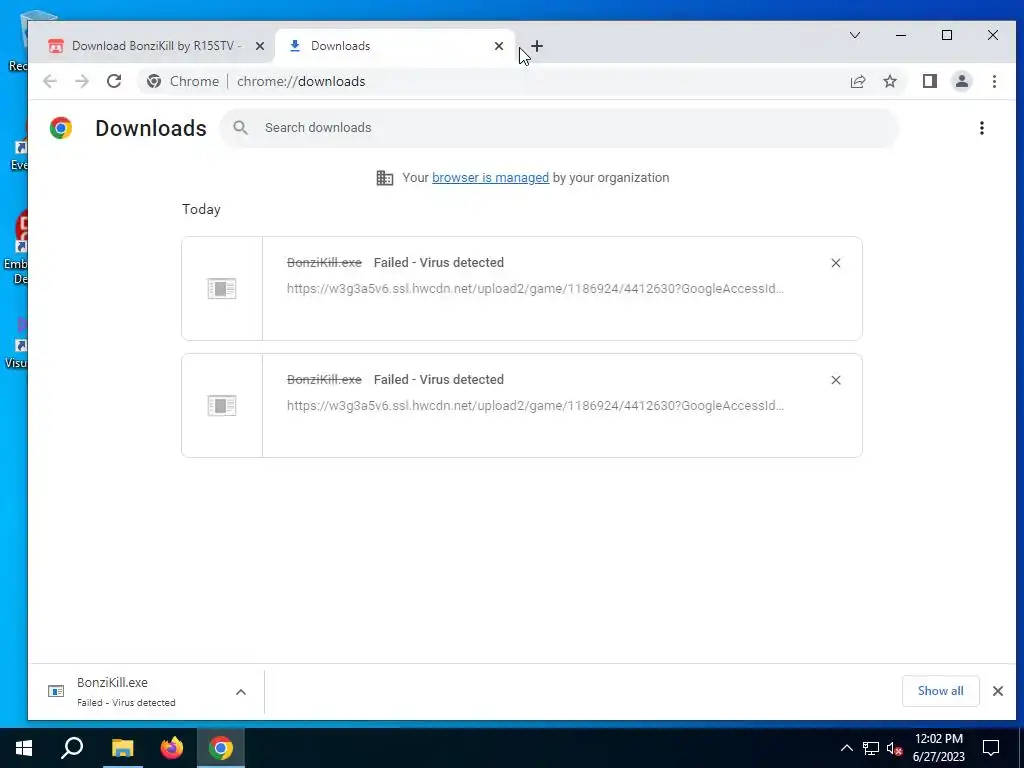This screenshot has width=1024, height=768.
Task: Toggle the side panel icon
Action: pos(930,81)
